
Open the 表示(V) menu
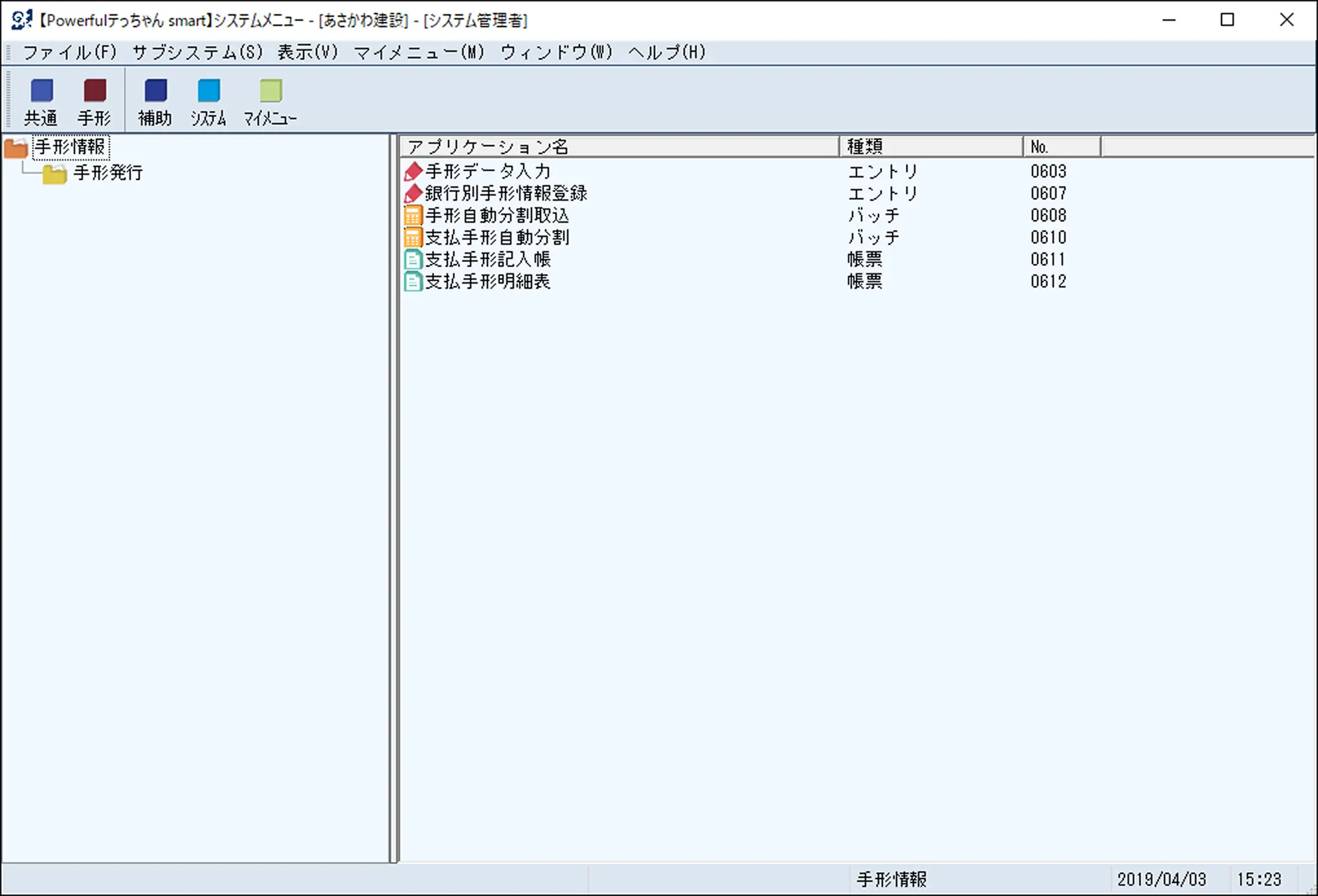click(306, 52)
